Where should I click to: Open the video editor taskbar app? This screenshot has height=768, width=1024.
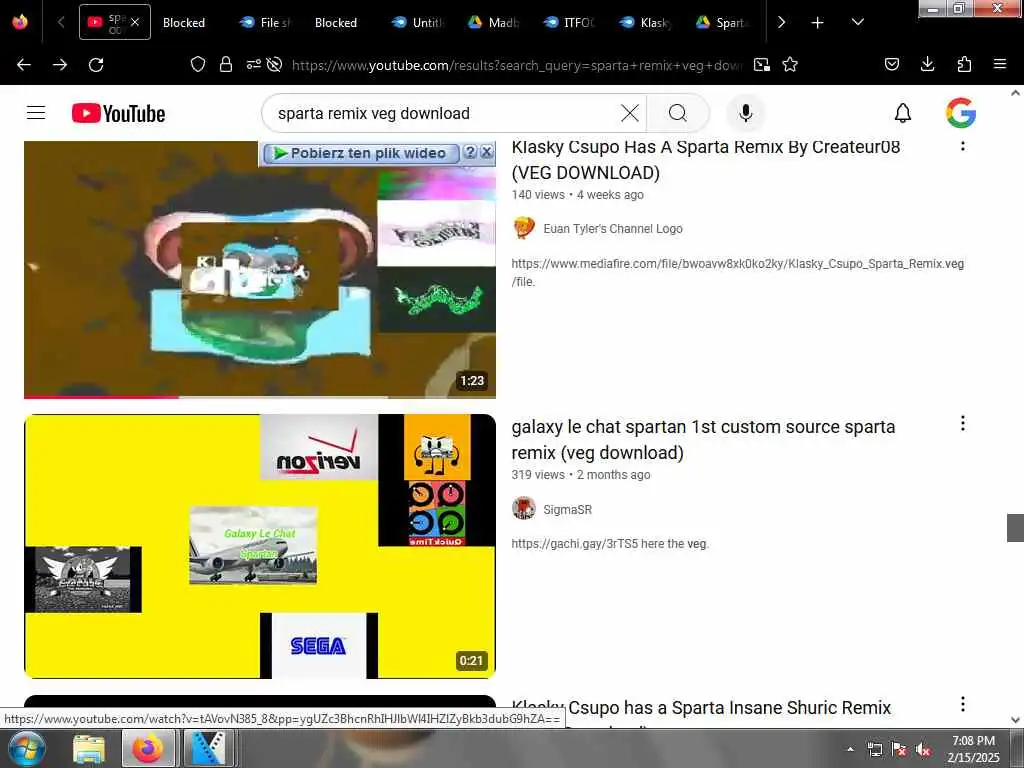208,748
